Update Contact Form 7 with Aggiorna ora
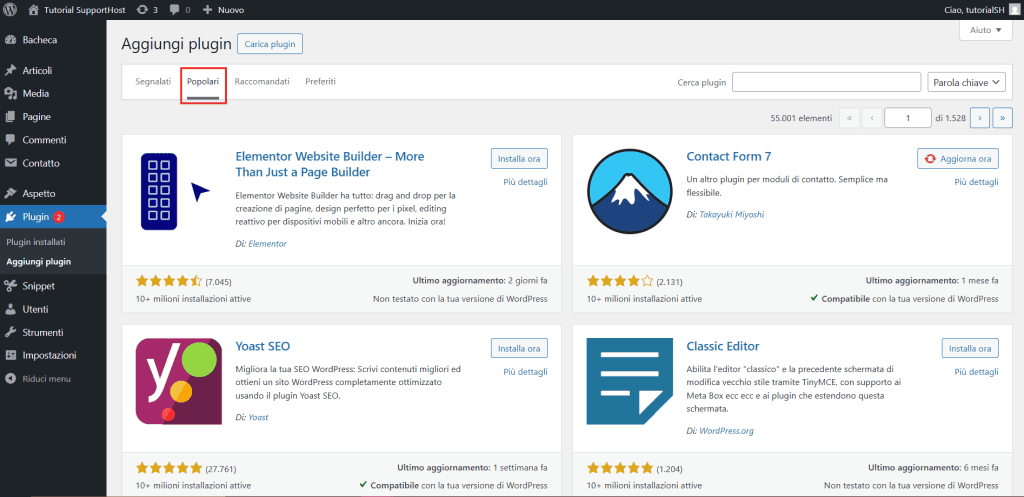Image resolution: width=1024 pixels, height=497 pixels. tap(958, 159)
